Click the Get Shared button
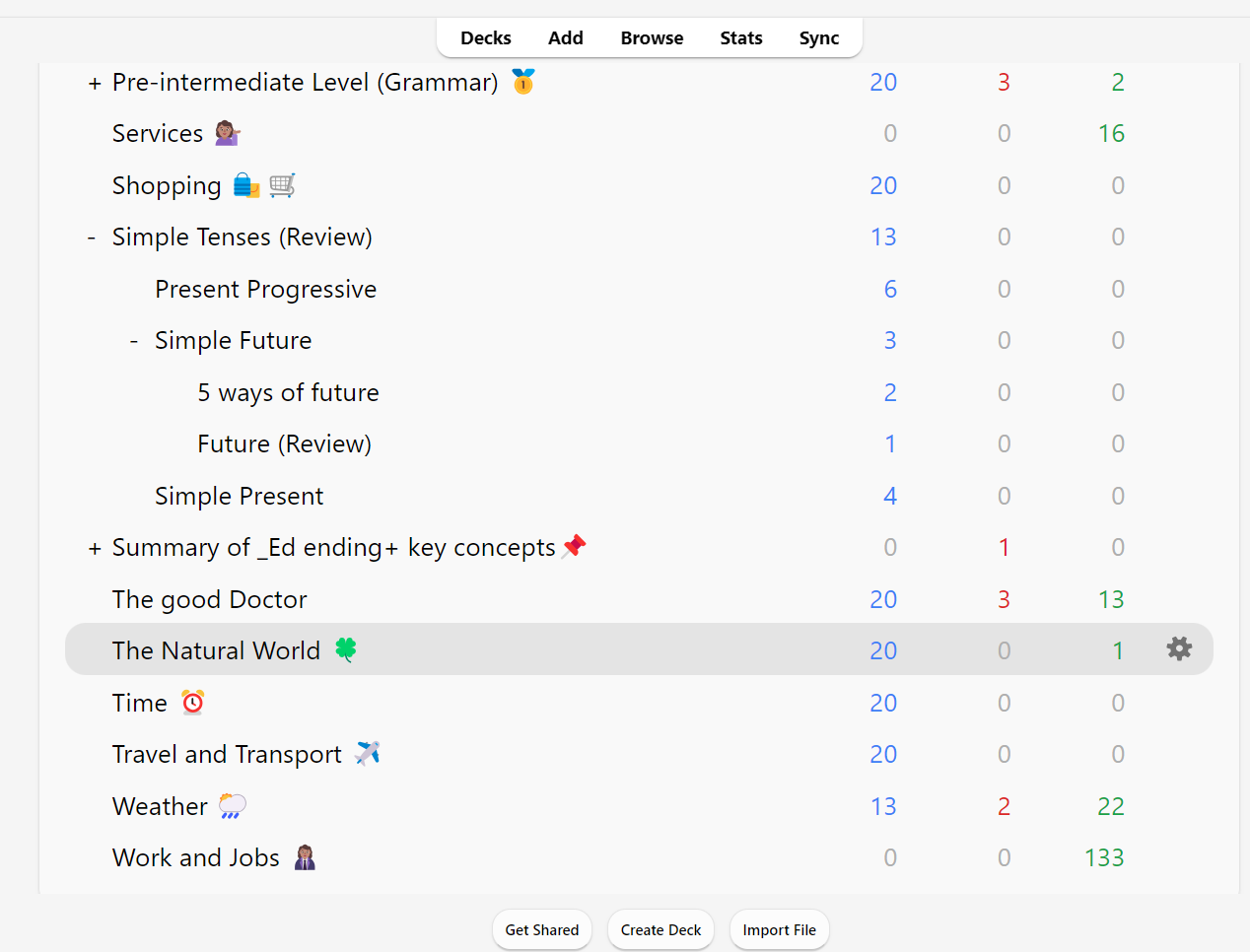The height and width of the screenshot is (952, 1250). [x=542, y=929]
